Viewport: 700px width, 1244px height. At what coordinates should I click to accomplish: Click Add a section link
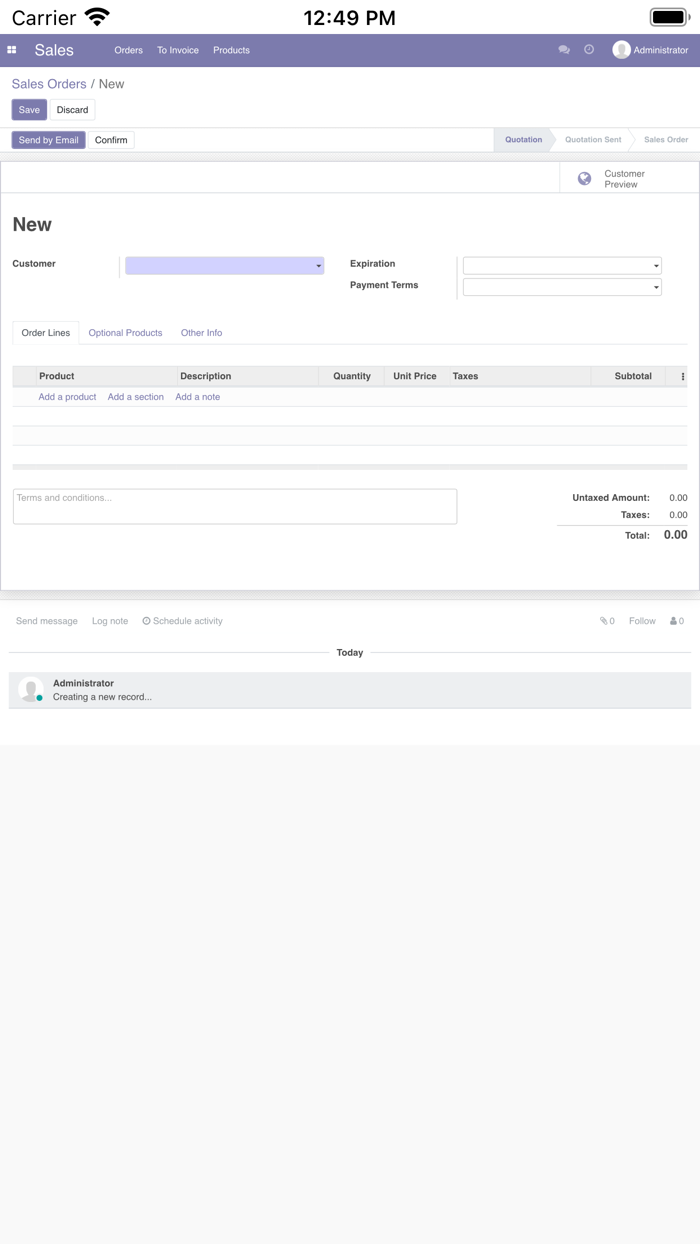pos(135,397)
